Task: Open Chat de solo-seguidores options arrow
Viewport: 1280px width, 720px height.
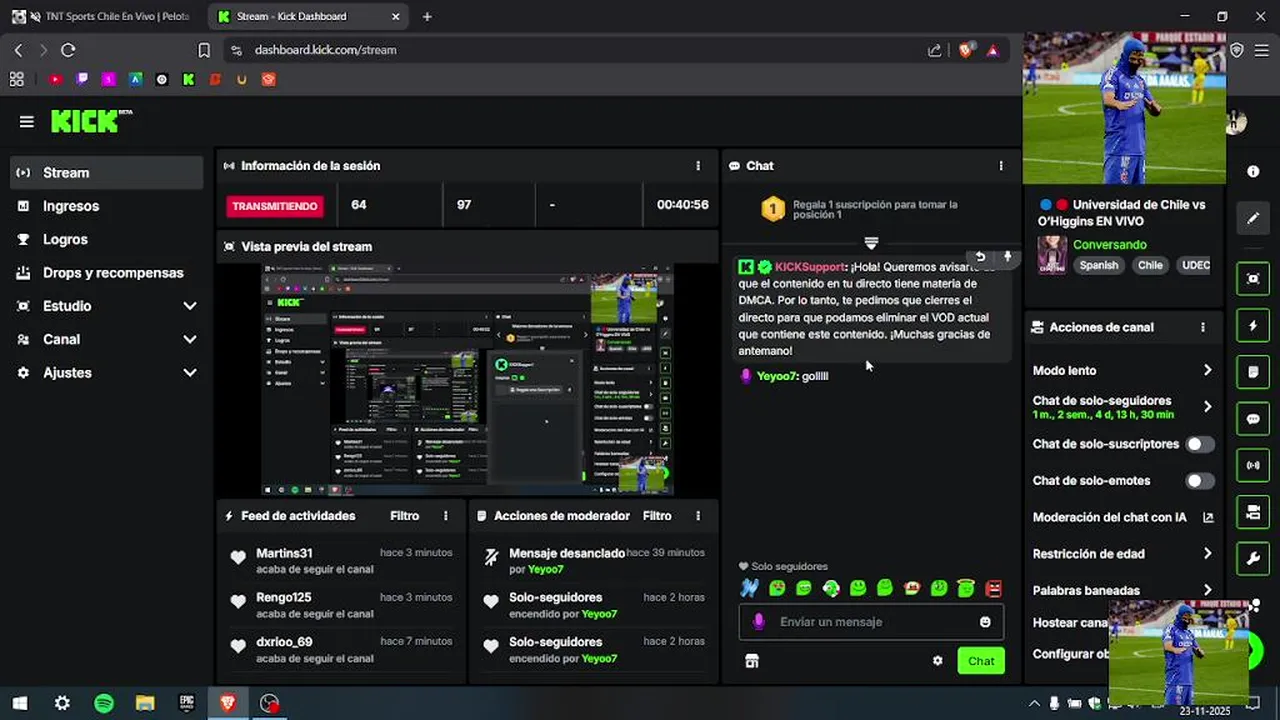Action: [x=1207, y=406]
